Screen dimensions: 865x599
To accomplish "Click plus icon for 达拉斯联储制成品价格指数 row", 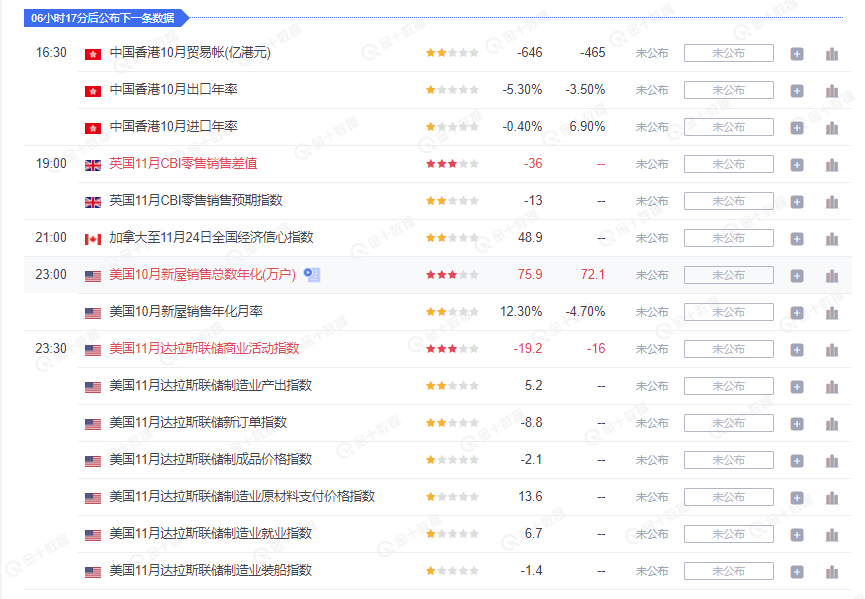I will click(797, 461).
